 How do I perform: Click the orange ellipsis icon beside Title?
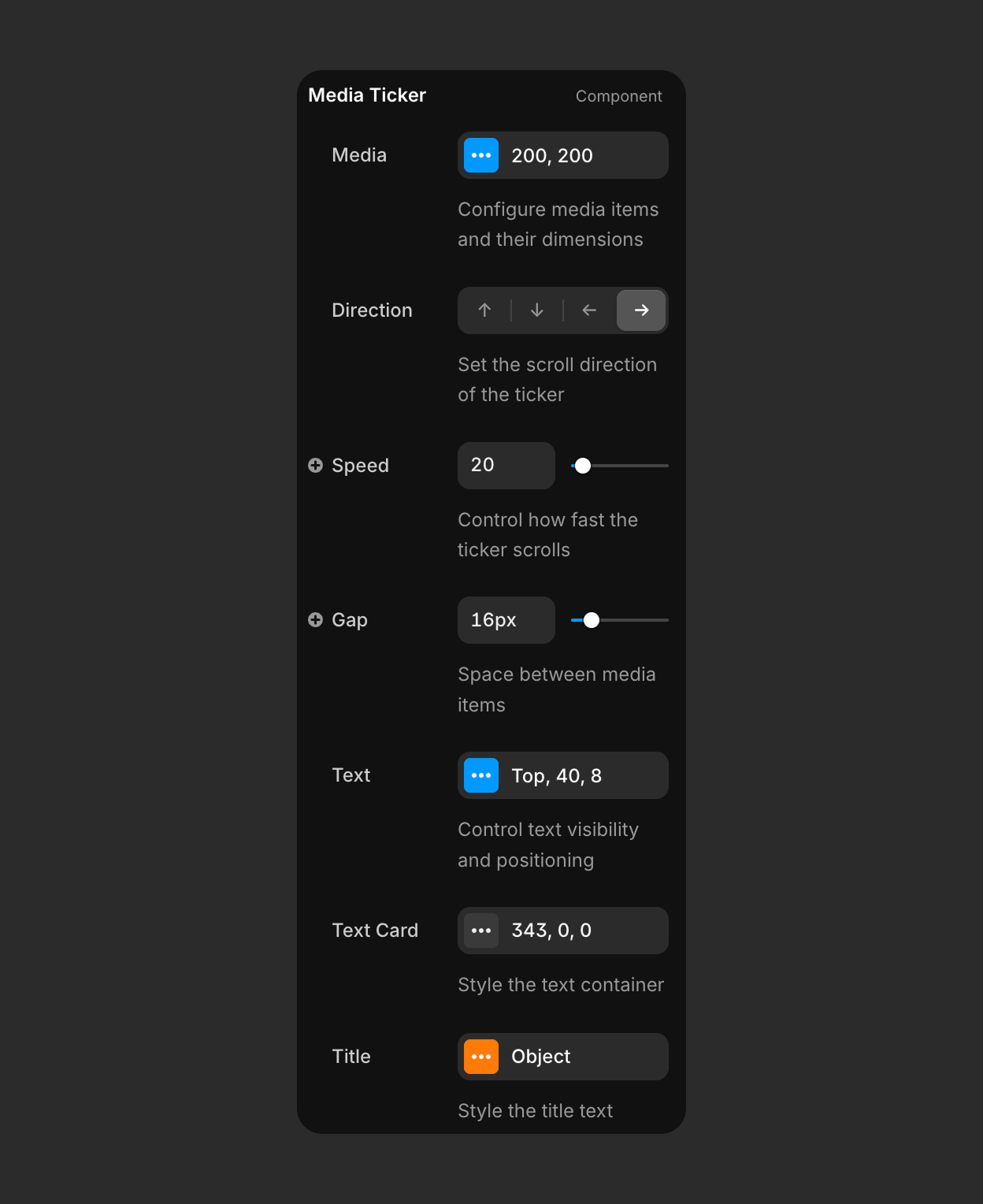480,1057
